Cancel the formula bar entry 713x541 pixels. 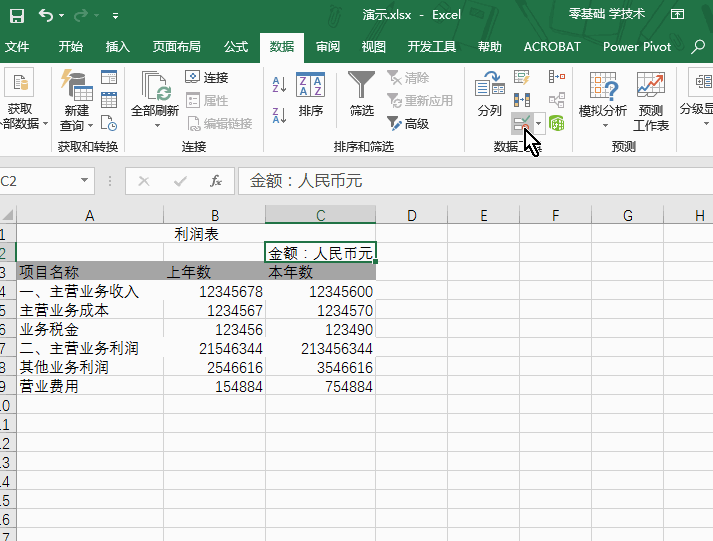pyautogui.click(x=144, y=181)
